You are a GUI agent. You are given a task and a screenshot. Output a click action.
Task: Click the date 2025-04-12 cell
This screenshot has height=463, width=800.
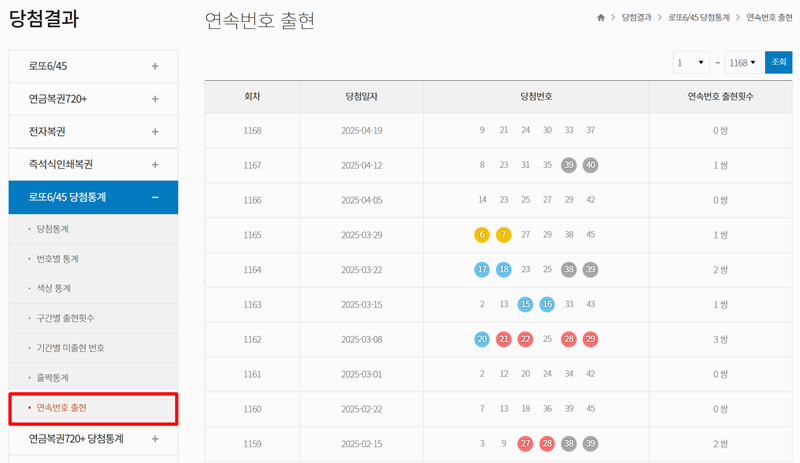361,165
